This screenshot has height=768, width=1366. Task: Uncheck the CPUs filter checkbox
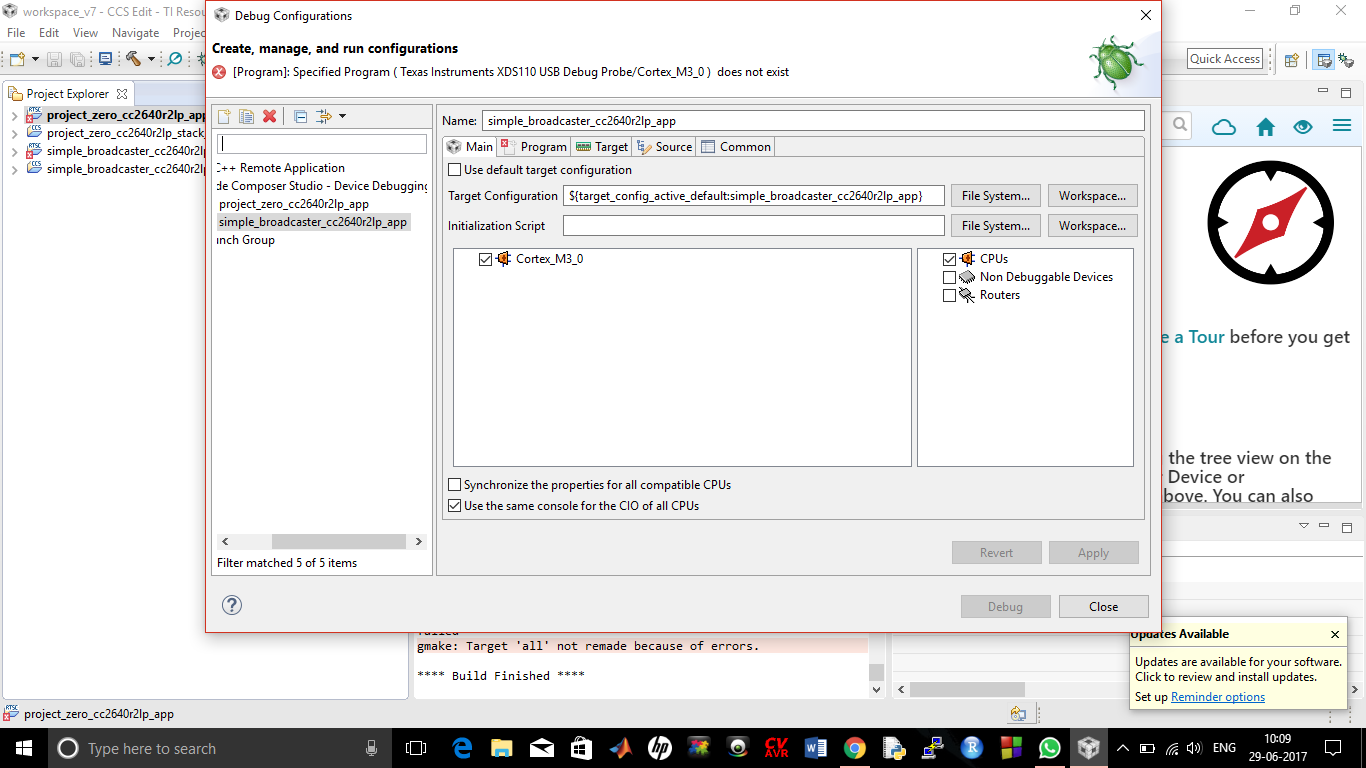click(950, 259)
